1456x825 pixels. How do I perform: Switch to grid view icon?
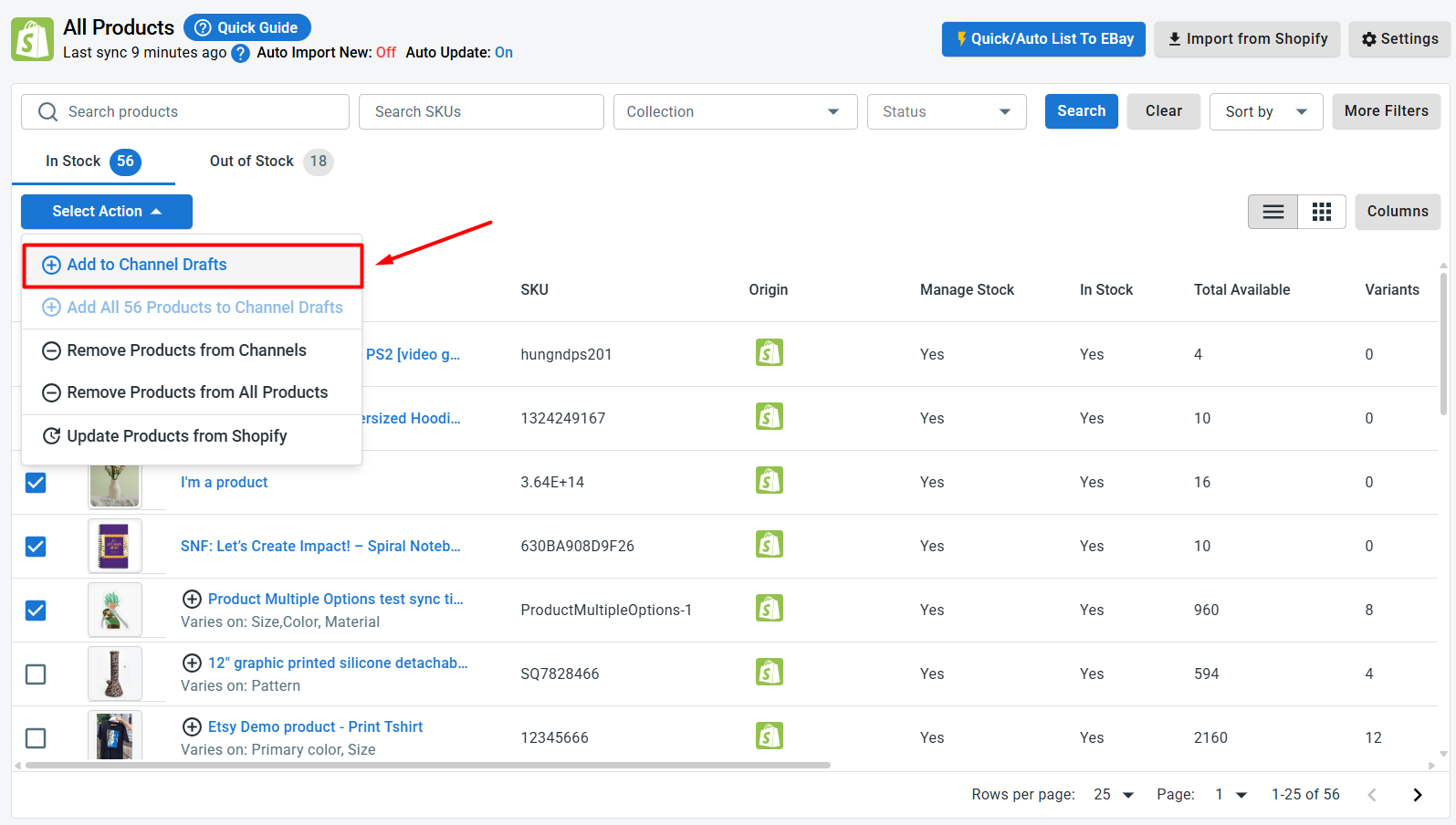point(1321,212)
